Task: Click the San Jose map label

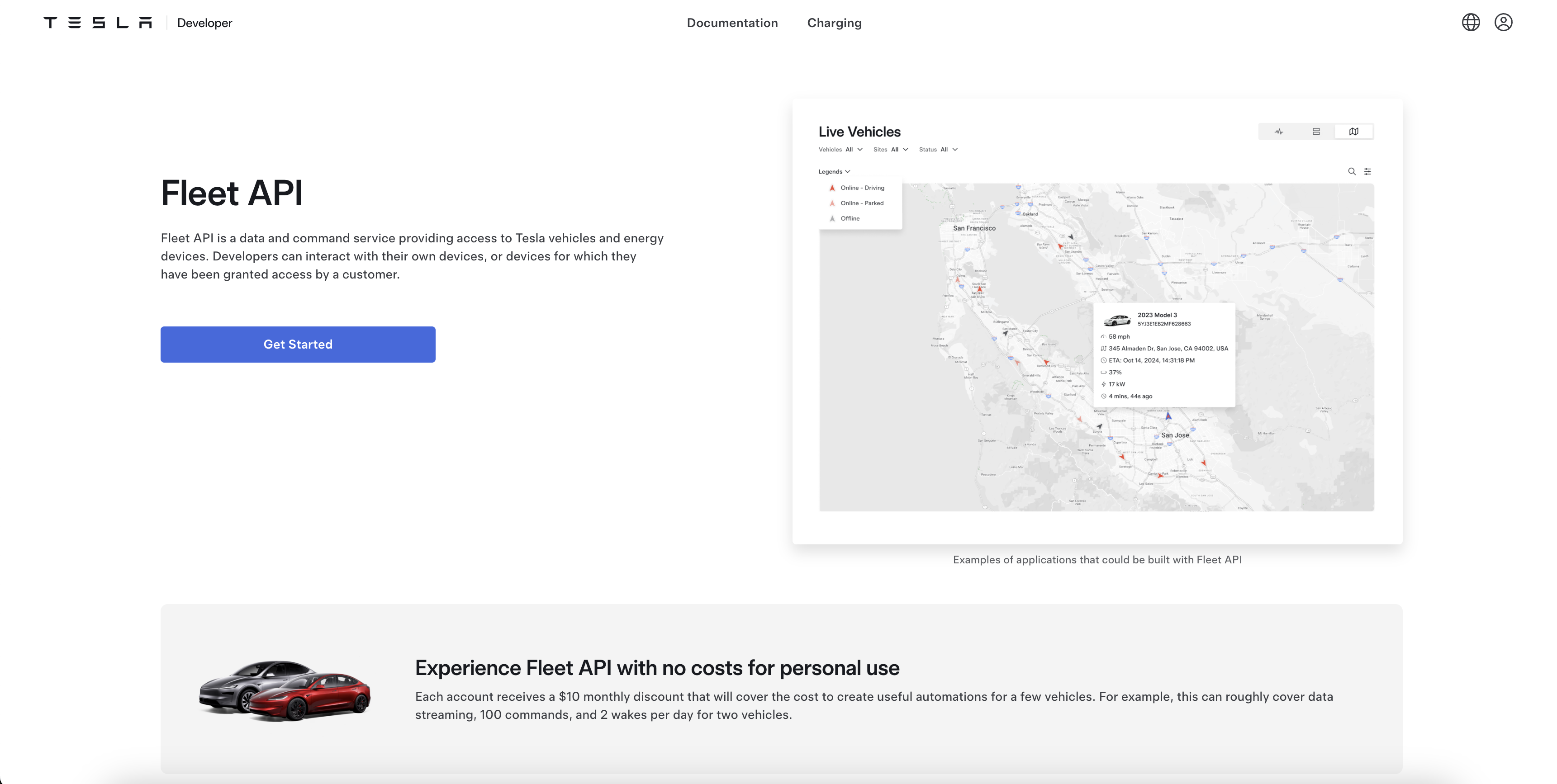Action: pos(1175,435)
